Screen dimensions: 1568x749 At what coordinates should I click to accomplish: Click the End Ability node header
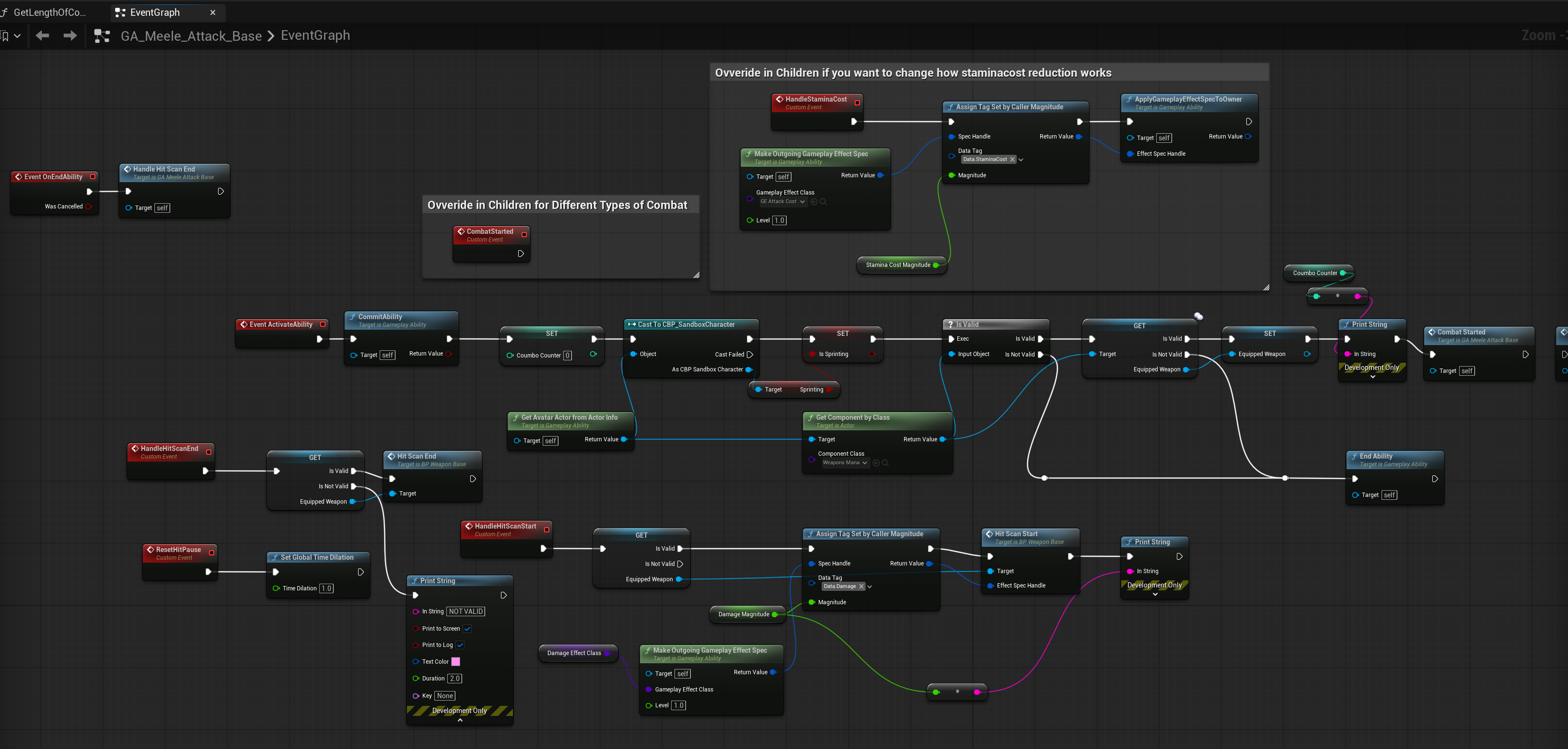click(1394, 460)
